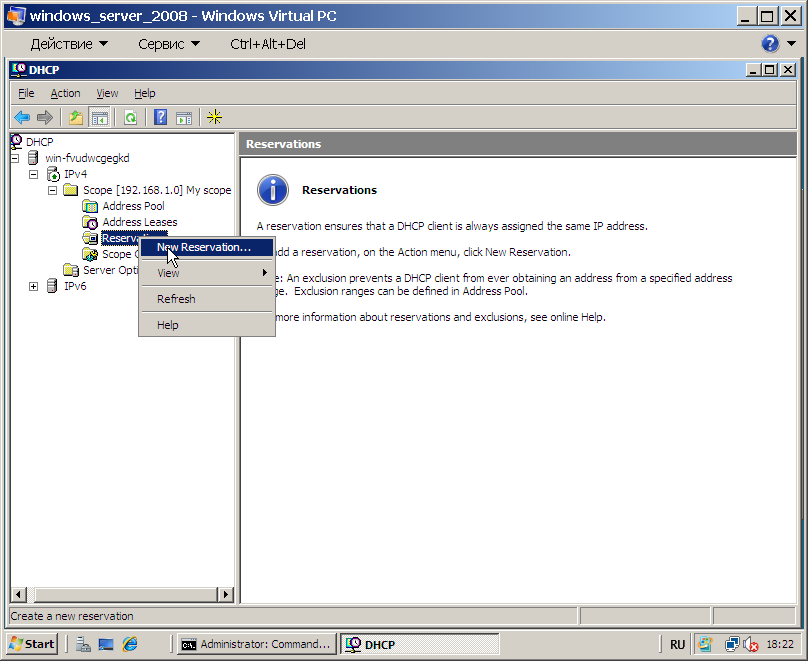Click the RU language indicator
Image resolution: width=808 pixels, height=661 pixels.
click(x=677, y=645)
